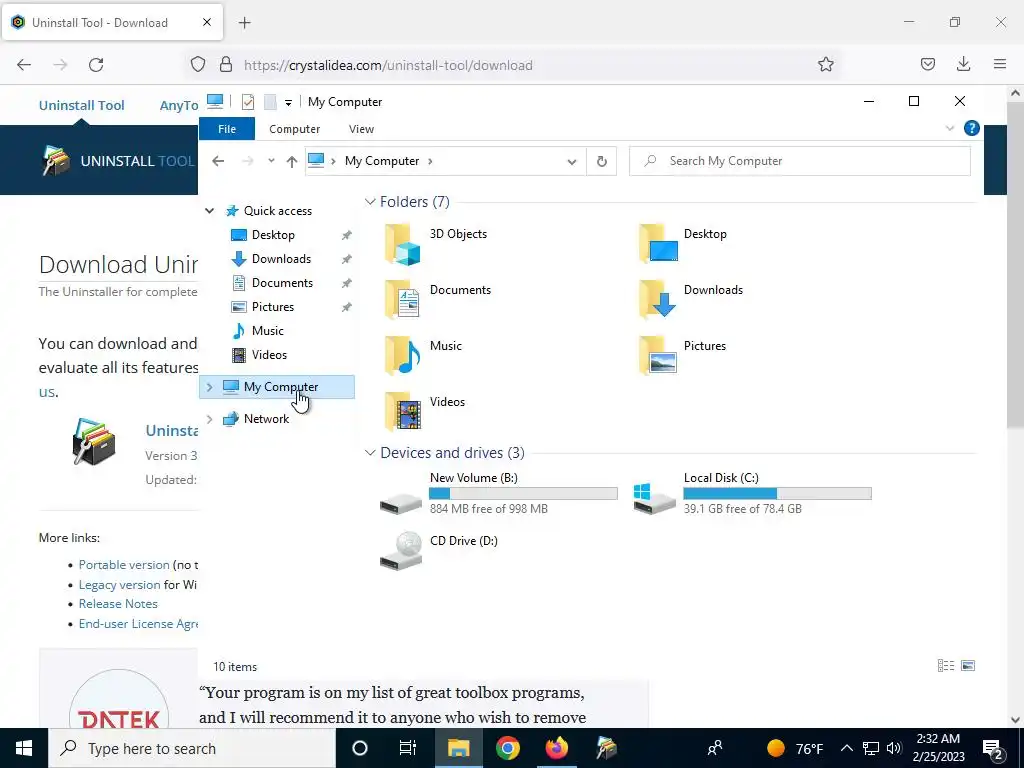1024x768 pixels.
Task: Open Uninstall Tool app in taskbar
Action: 607,748
